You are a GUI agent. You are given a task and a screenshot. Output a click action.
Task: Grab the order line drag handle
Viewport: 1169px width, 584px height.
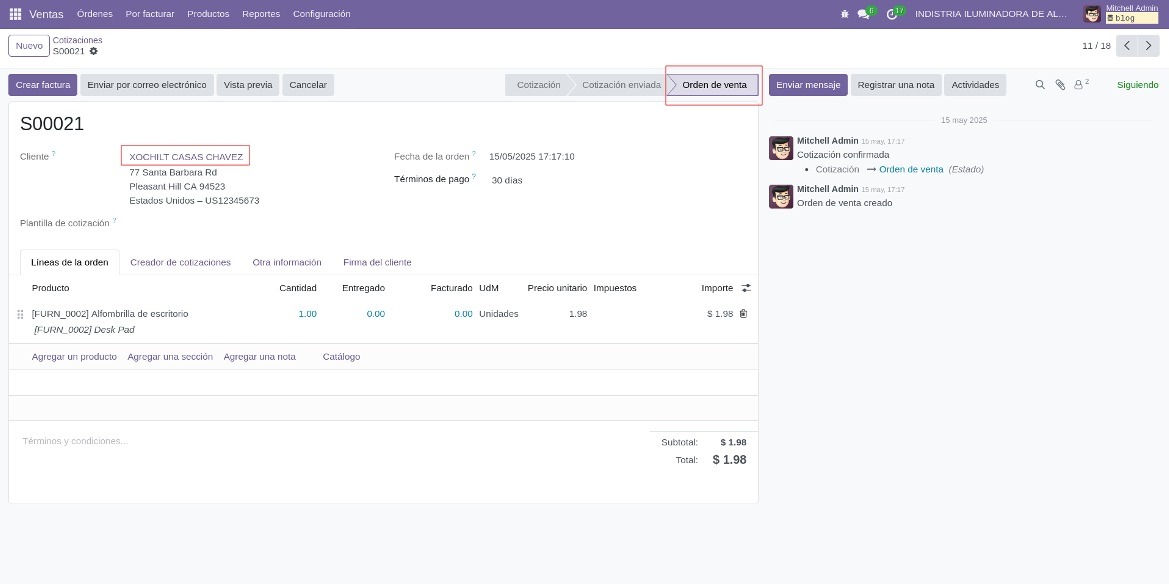20,315
